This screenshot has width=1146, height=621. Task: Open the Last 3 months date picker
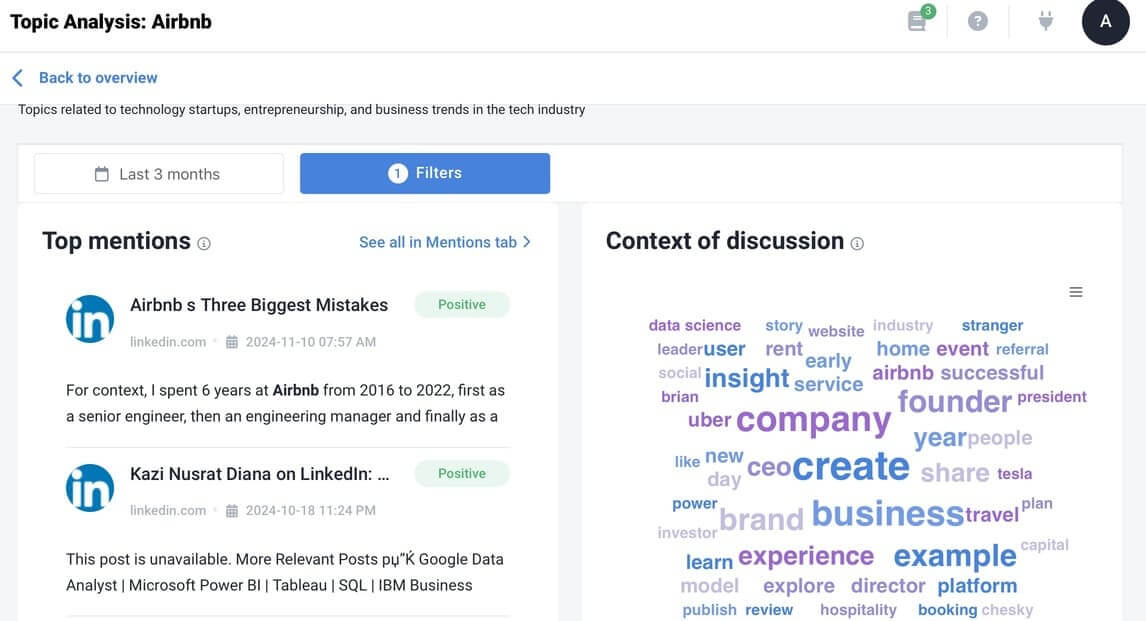pyautogui.click(x=159, y=174)
